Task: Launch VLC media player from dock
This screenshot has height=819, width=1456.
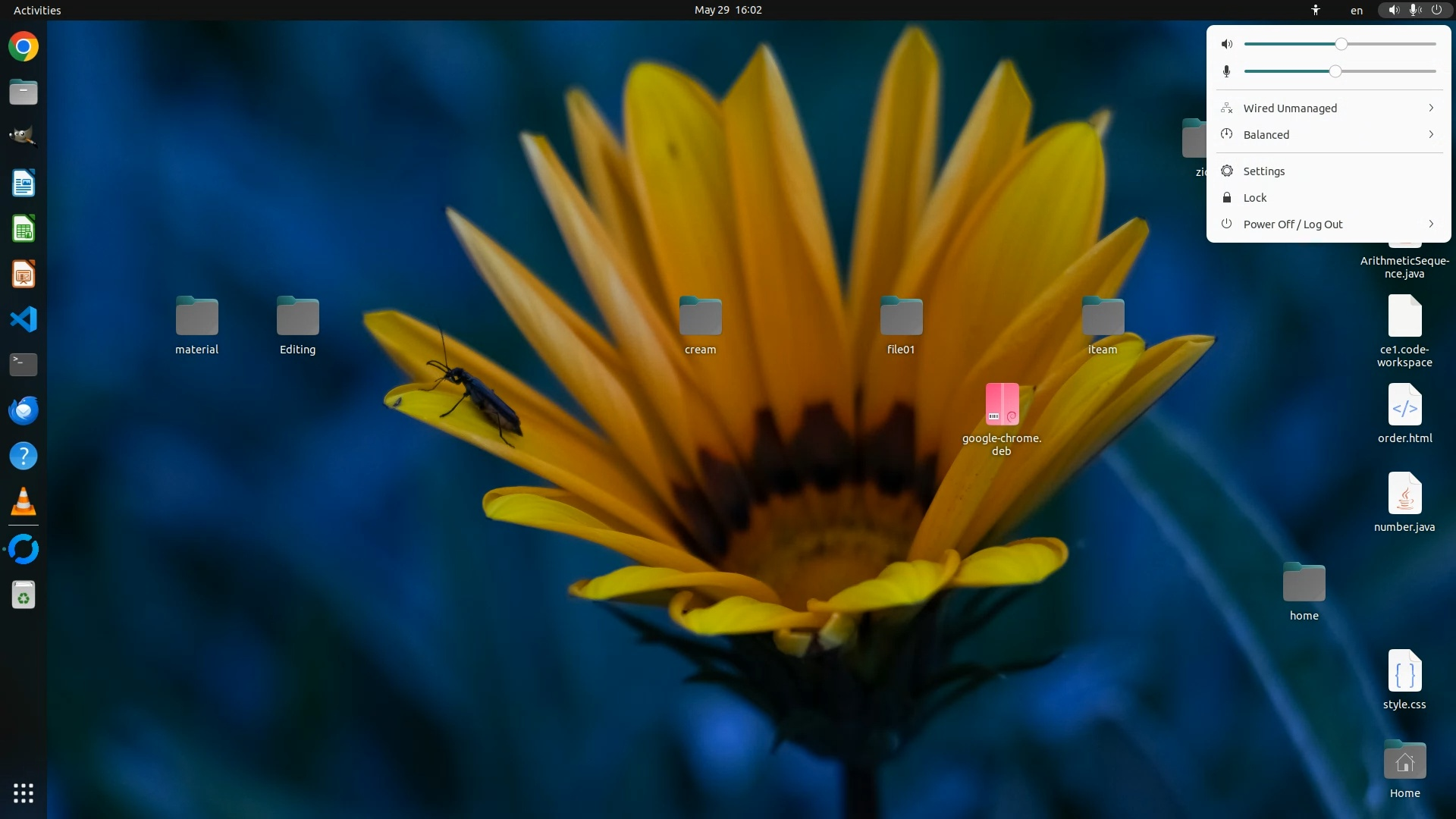Action: tap(24, 501)
